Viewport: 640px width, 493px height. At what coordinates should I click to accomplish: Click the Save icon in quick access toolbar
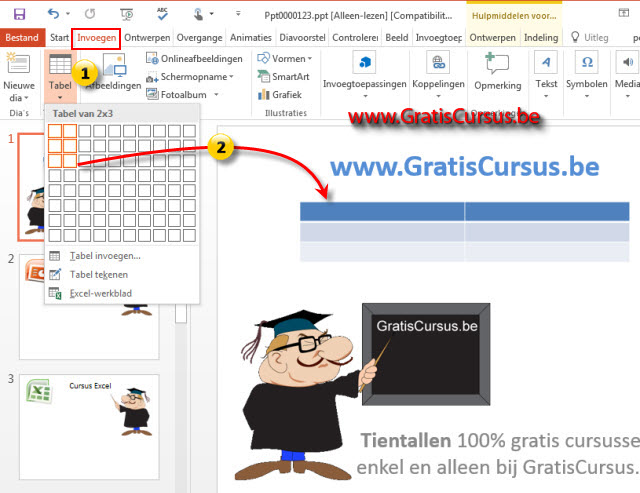19,14
